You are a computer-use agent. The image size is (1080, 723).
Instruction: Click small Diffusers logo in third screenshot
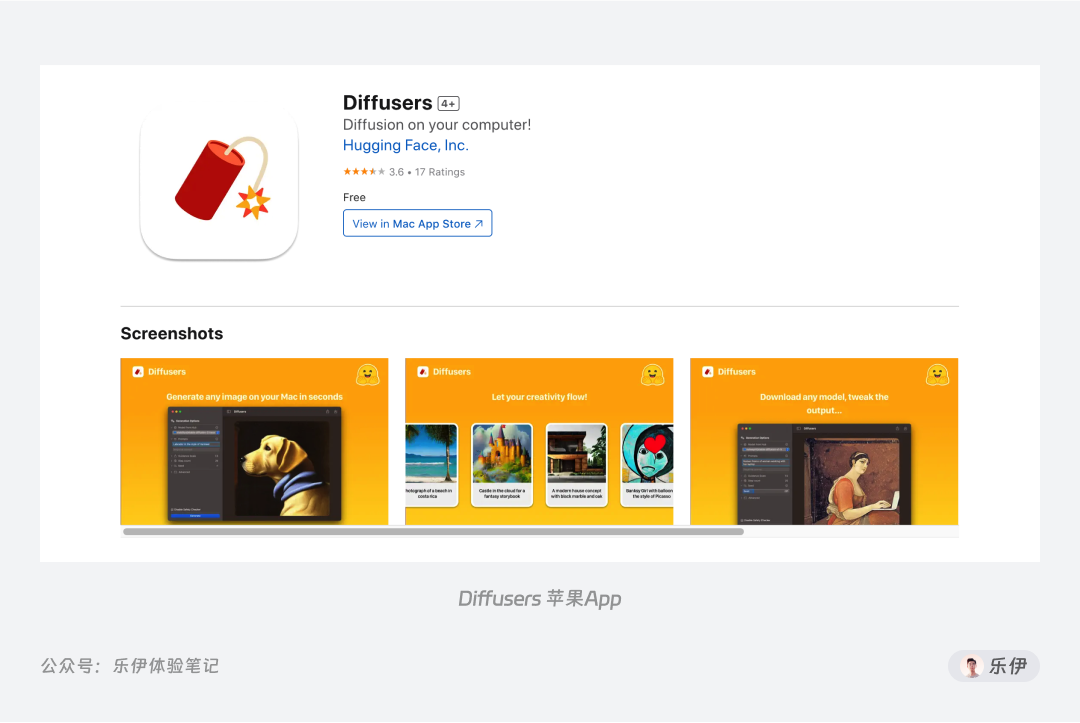(x=707, y=372)
